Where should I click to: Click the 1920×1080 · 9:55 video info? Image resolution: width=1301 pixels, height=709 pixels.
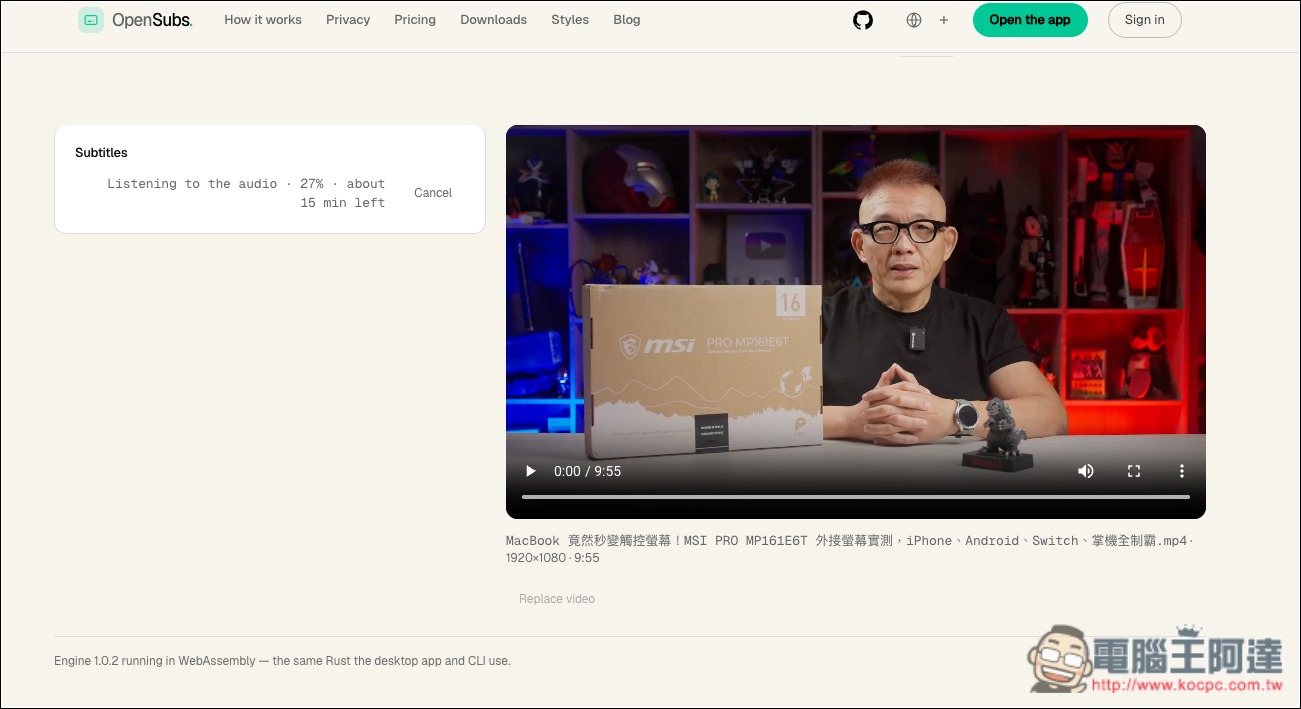pos(553,558)
